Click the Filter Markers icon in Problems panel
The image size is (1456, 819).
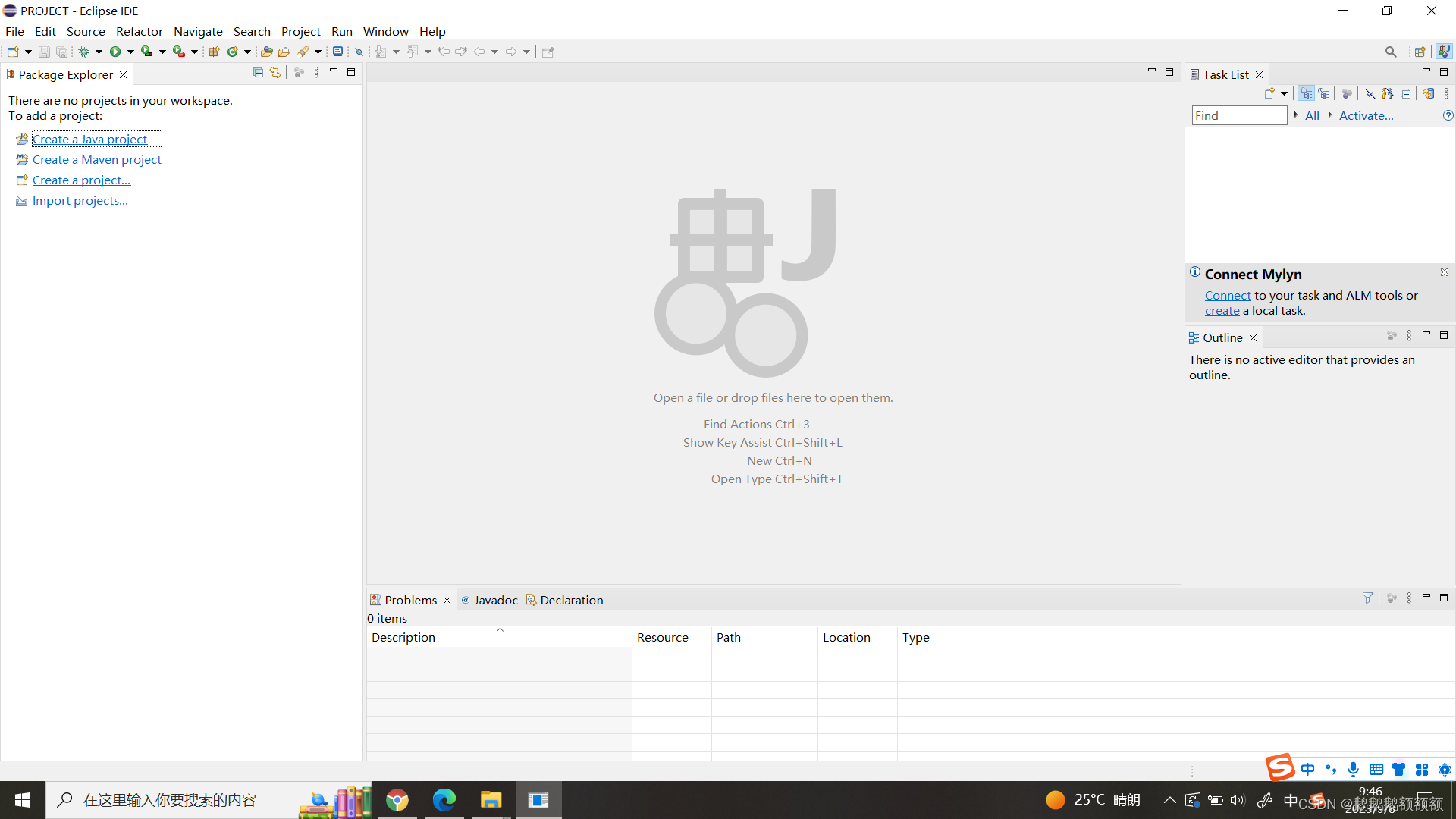(x=1367, y=598)
